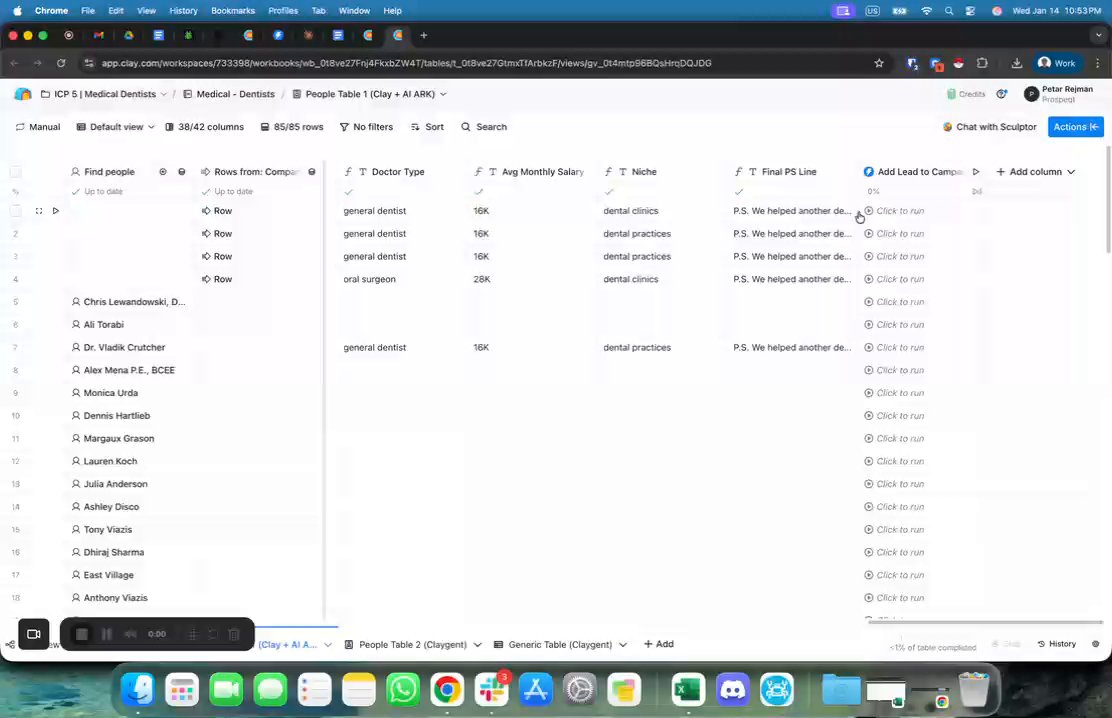
Task: Click the run icon for row 4's campaign cell
Action: (x=869, y=279)
